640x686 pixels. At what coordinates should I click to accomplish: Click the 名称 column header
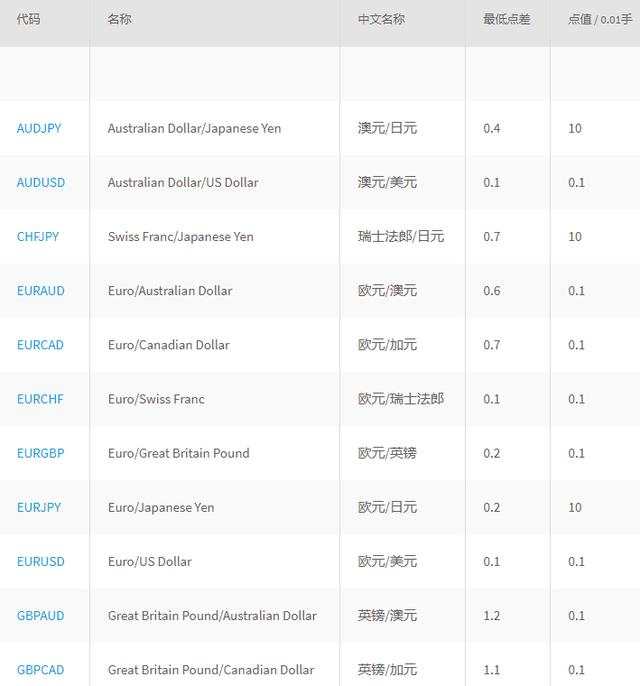pyautogui.click(x=119, y=19)
